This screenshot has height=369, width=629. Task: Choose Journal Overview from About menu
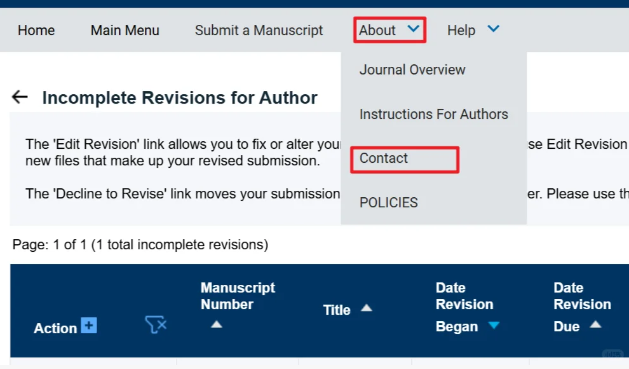pyautogui.click(x=412, y=70)
